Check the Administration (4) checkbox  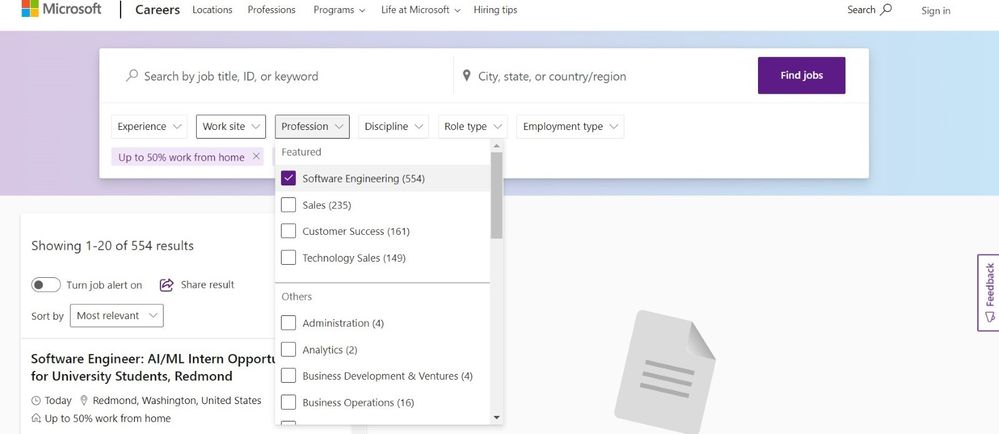coord(289,323)
